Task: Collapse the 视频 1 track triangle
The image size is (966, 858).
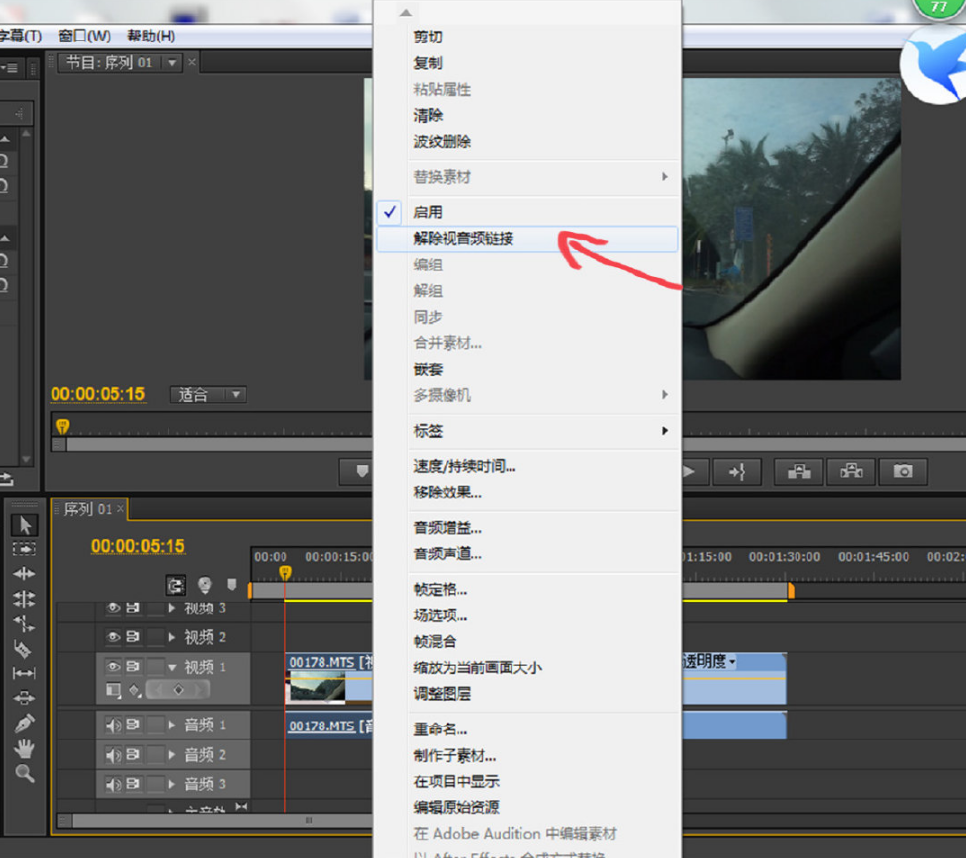Action: click(172, 667)
